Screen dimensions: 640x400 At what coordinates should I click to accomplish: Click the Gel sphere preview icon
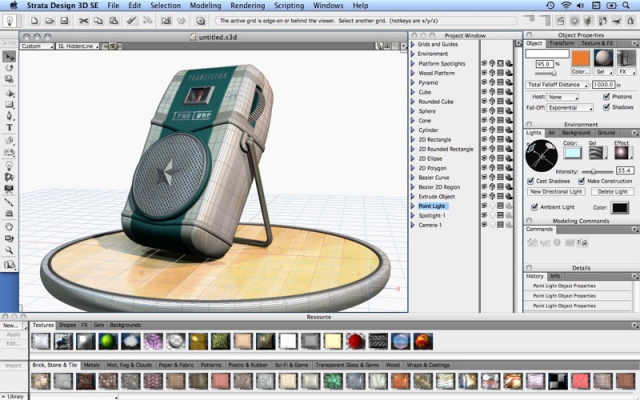coord(603,58)
